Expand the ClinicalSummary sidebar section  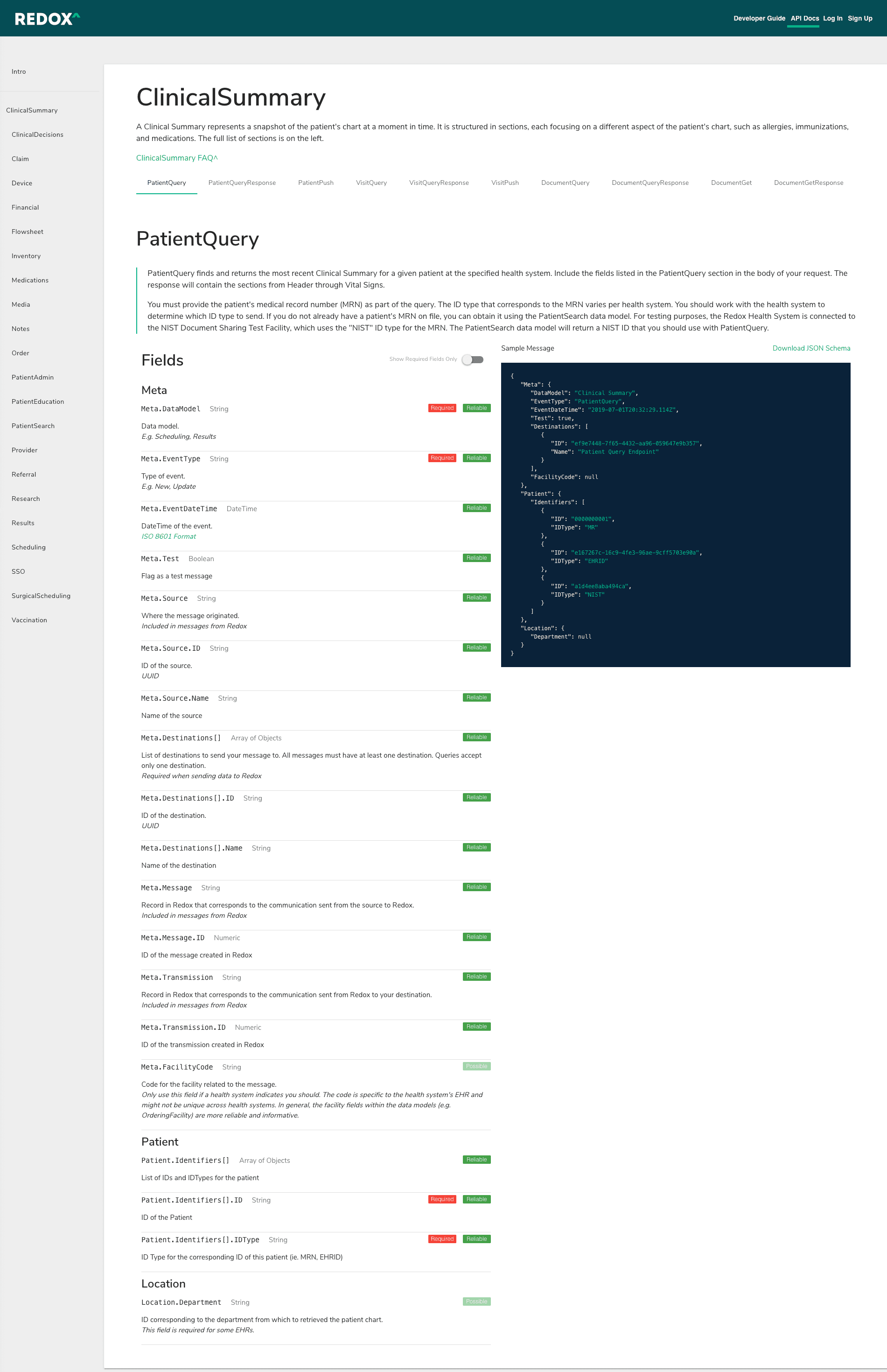coord(32,110)
